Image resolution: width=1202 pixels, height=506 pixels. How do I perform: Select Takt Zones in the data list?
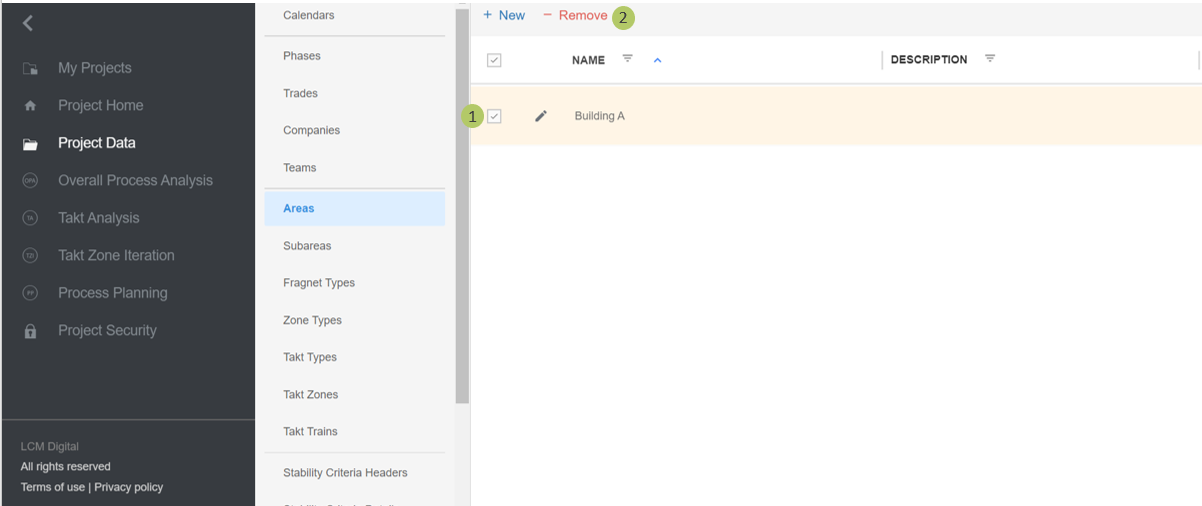coord(310,395)
